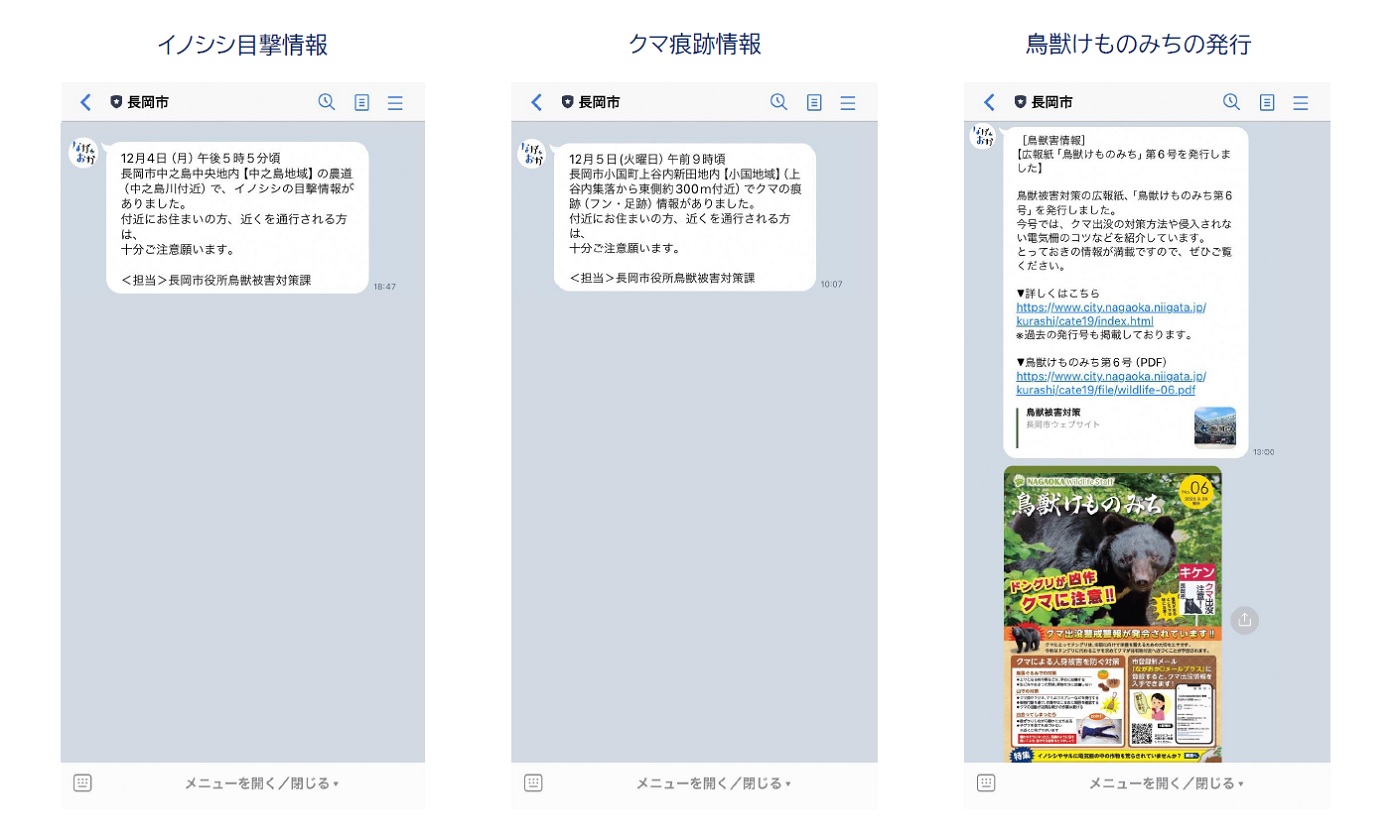Go back in the イノシシ目撃情報 chat screen
This screenshot has width=1400, height=840.
click(x=86, y=102)
